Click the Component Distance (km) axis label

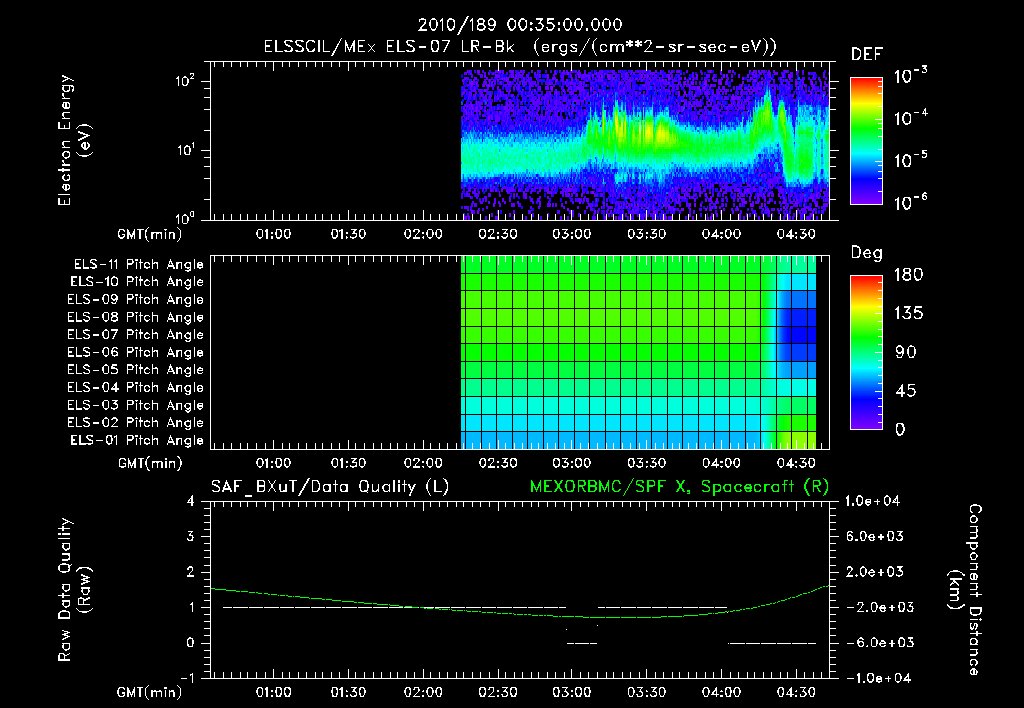[965, 589]
